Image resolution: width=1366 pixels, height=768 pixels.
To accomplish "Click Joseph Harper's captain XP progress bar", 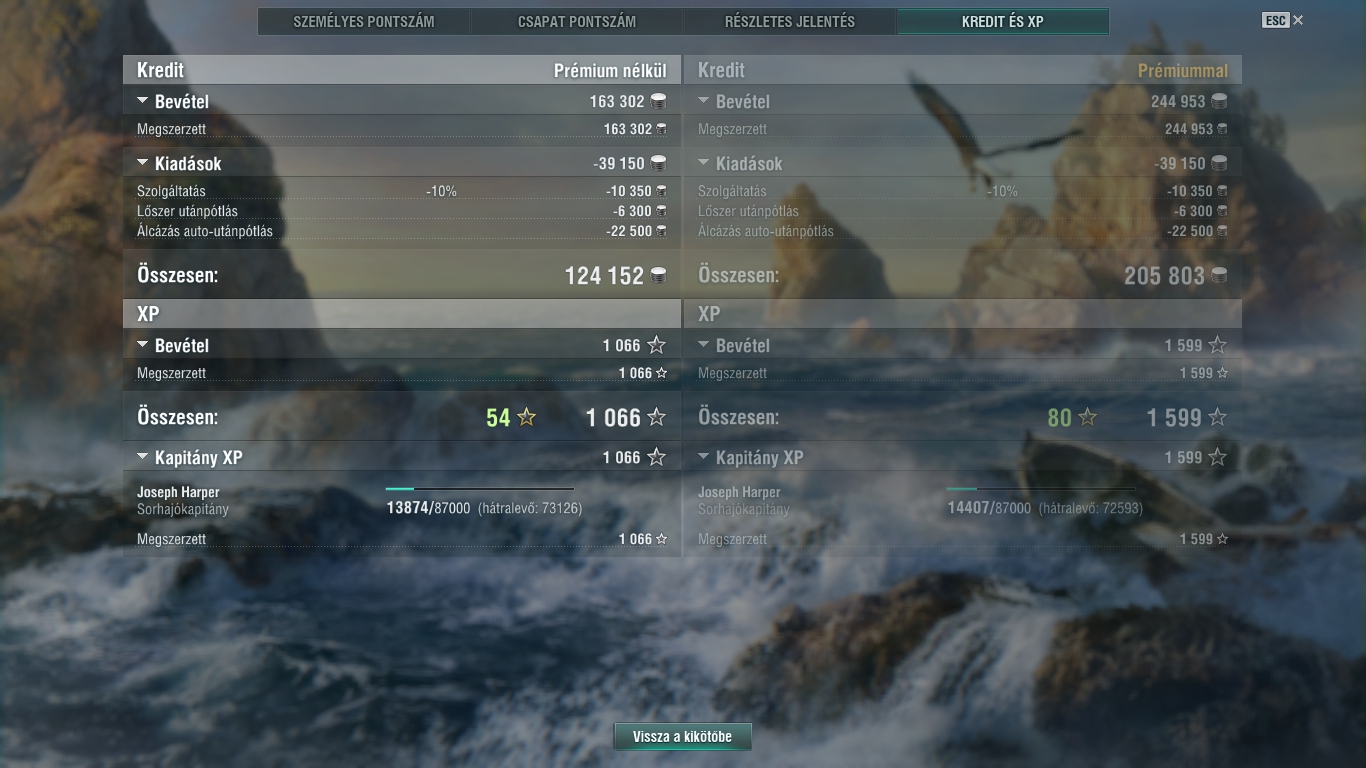I will pyautogui.click(x=480, y=489).
